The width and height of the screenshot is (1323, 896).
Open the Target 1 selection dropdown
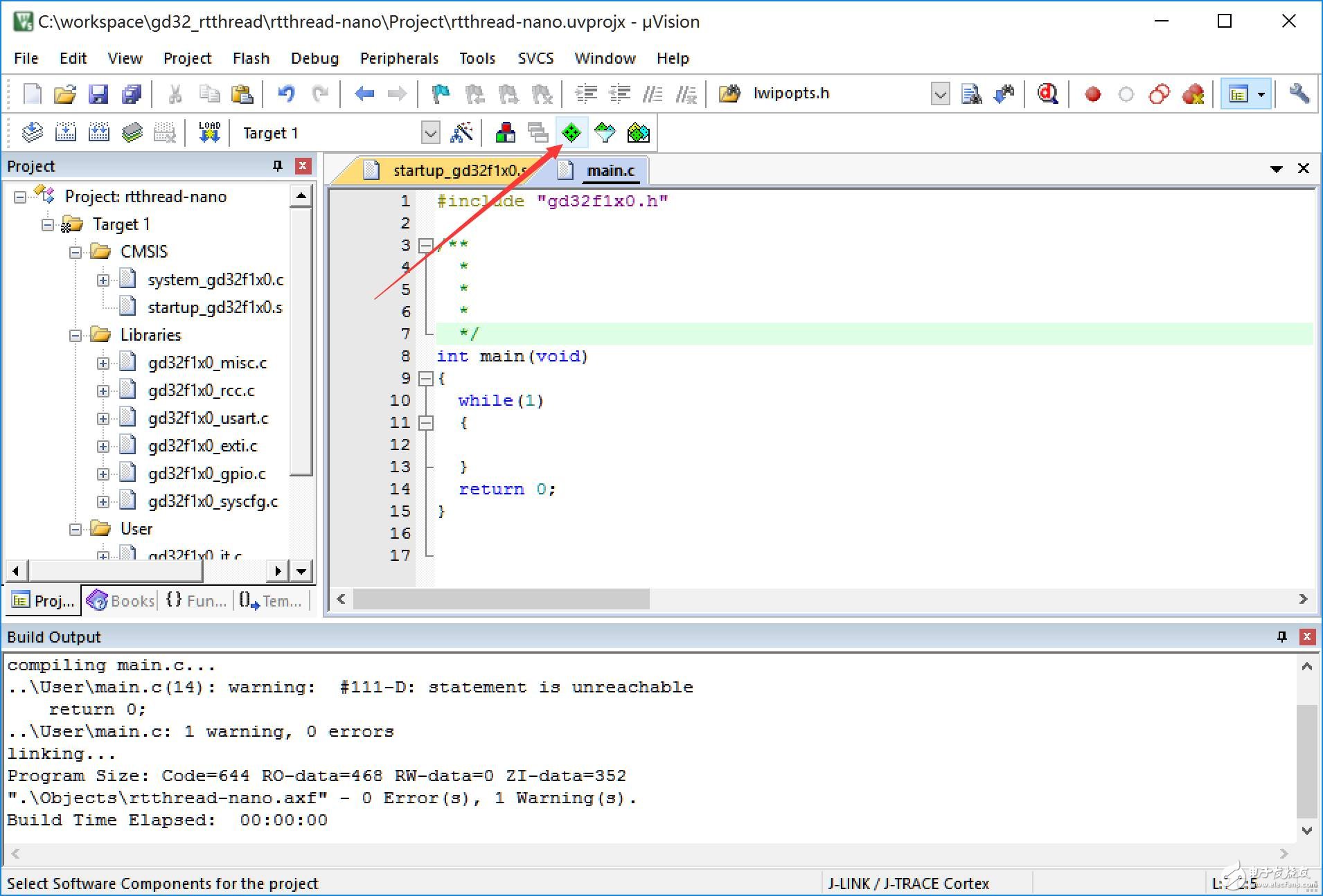[x=430, y=132]
